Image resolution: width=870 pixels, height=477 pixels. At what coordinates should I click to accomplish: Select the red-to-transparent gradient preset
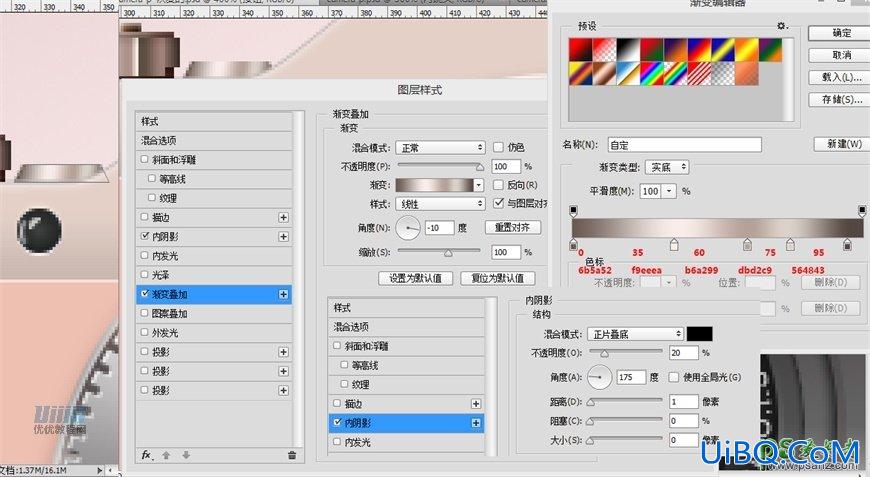point(604,50)
